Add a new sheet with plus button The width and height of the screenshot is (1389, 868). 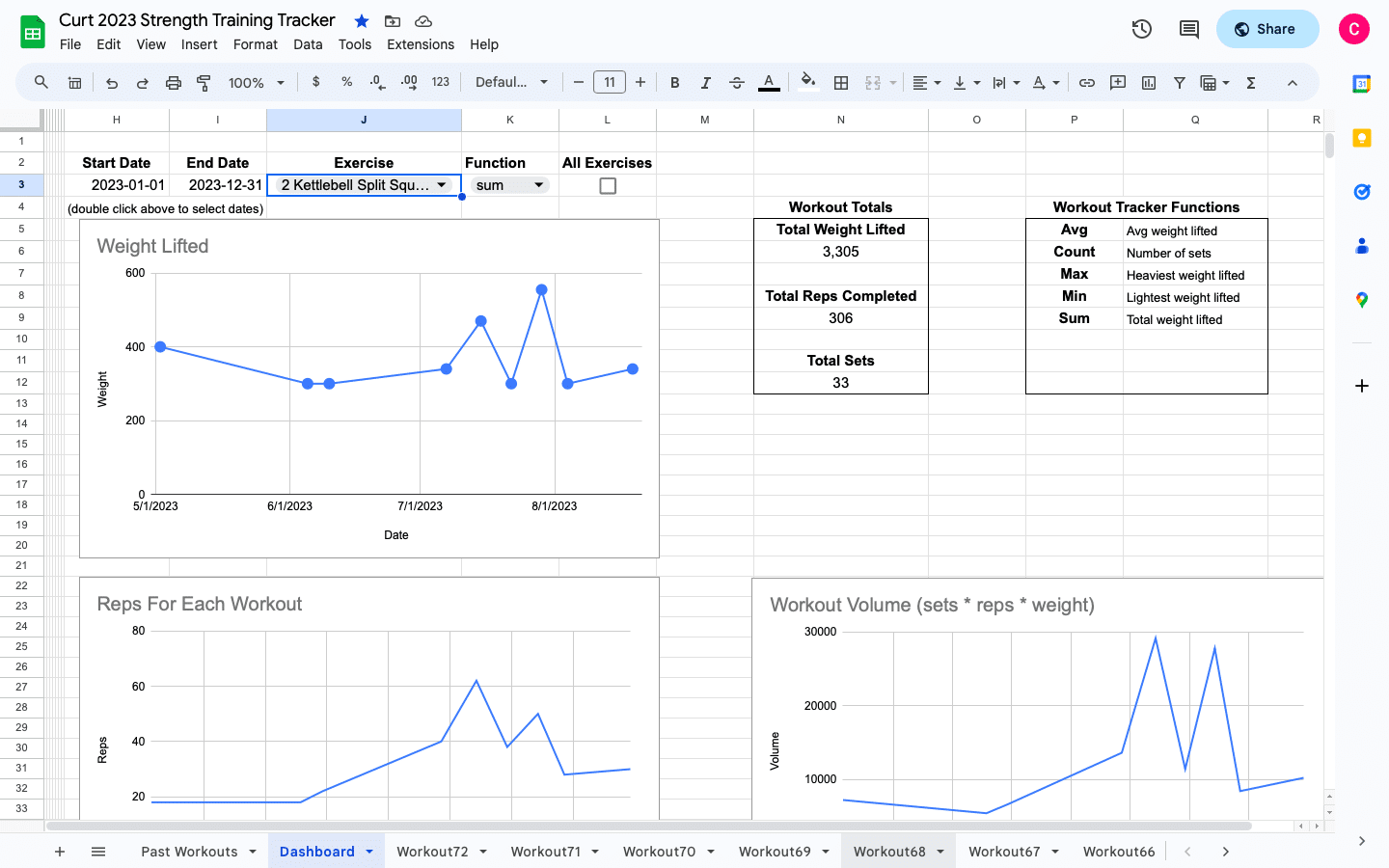pyautogui.click(x=60, y=852)
